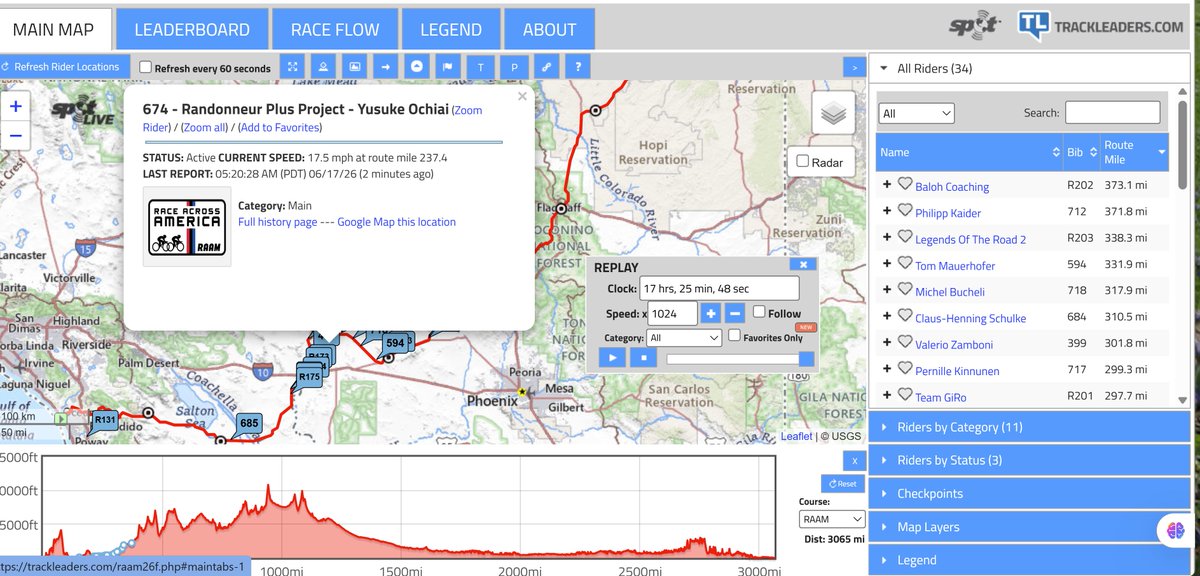Click the 'P' toolbar button

coord(514,67)
